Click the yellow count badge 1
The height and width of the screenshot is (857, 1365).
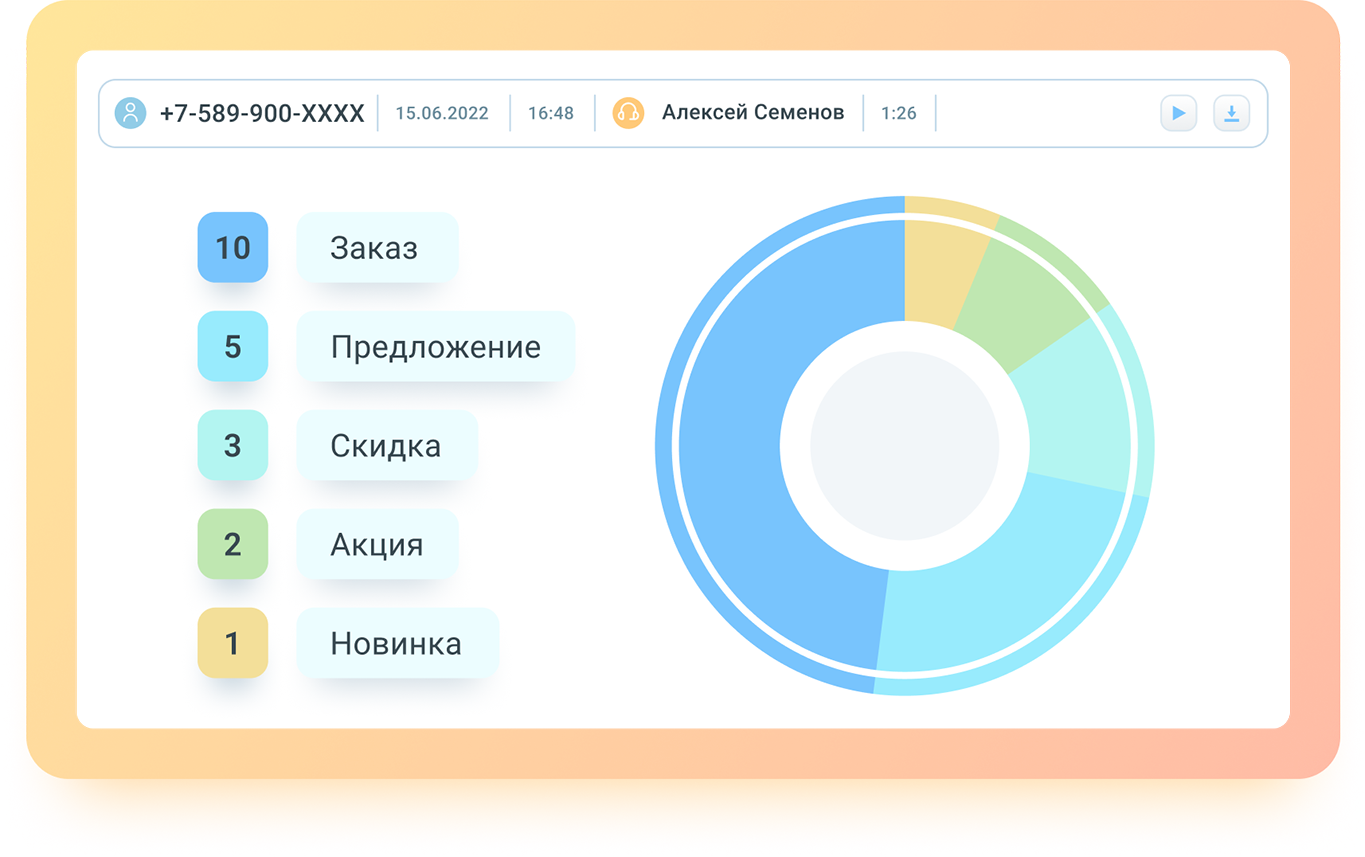coord(233,643)
